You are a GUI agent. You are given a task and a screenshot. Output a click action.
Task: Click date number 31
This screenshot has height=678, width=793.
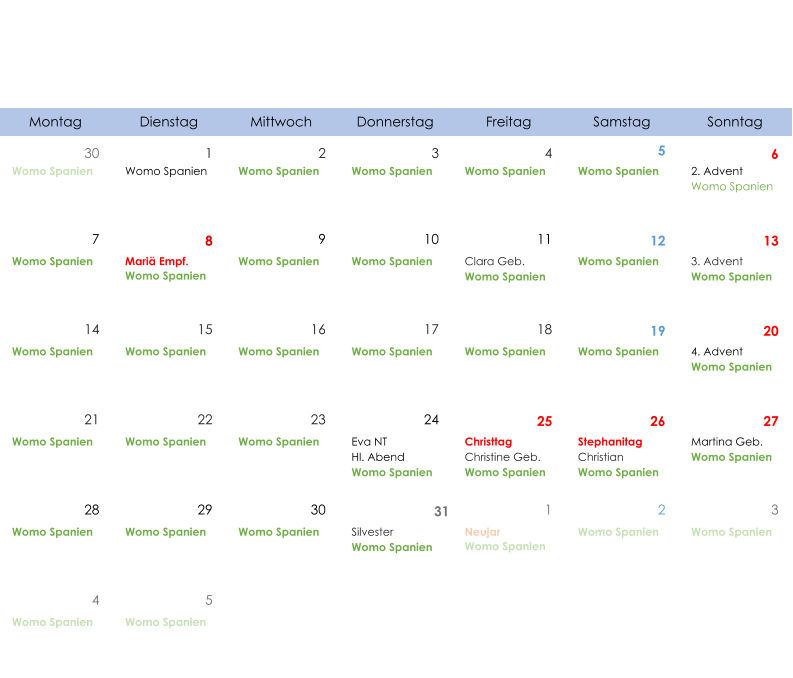(440, 512)
